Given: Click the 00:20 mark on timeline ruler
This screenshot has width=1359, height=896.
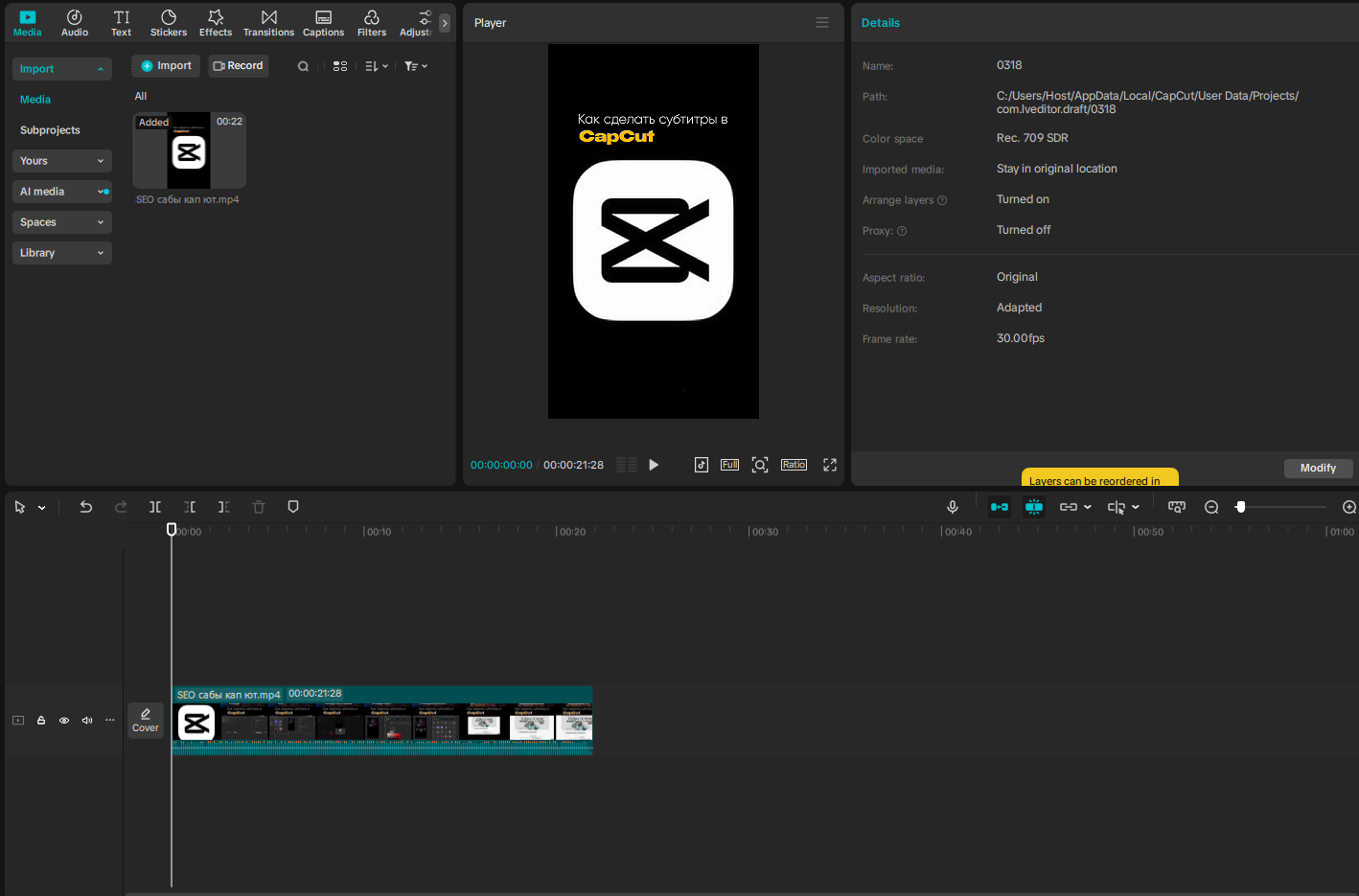Looking at the screenshot, I should (572, 532).
